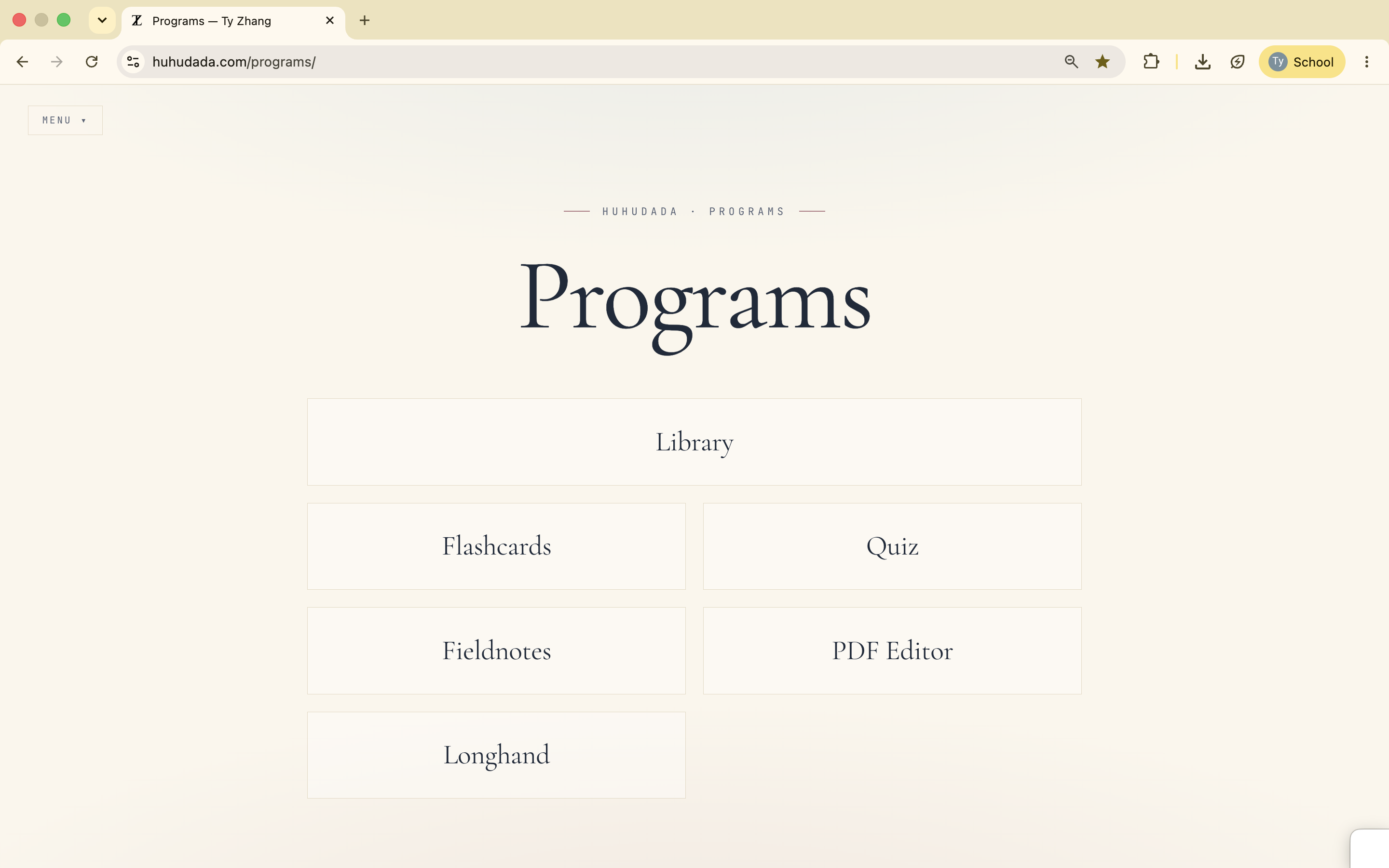Image resolution: width=1389 pixels, height=868 pixels.
Task: Select the Programs — Ty Zhang tab
Action: point(233,21)
